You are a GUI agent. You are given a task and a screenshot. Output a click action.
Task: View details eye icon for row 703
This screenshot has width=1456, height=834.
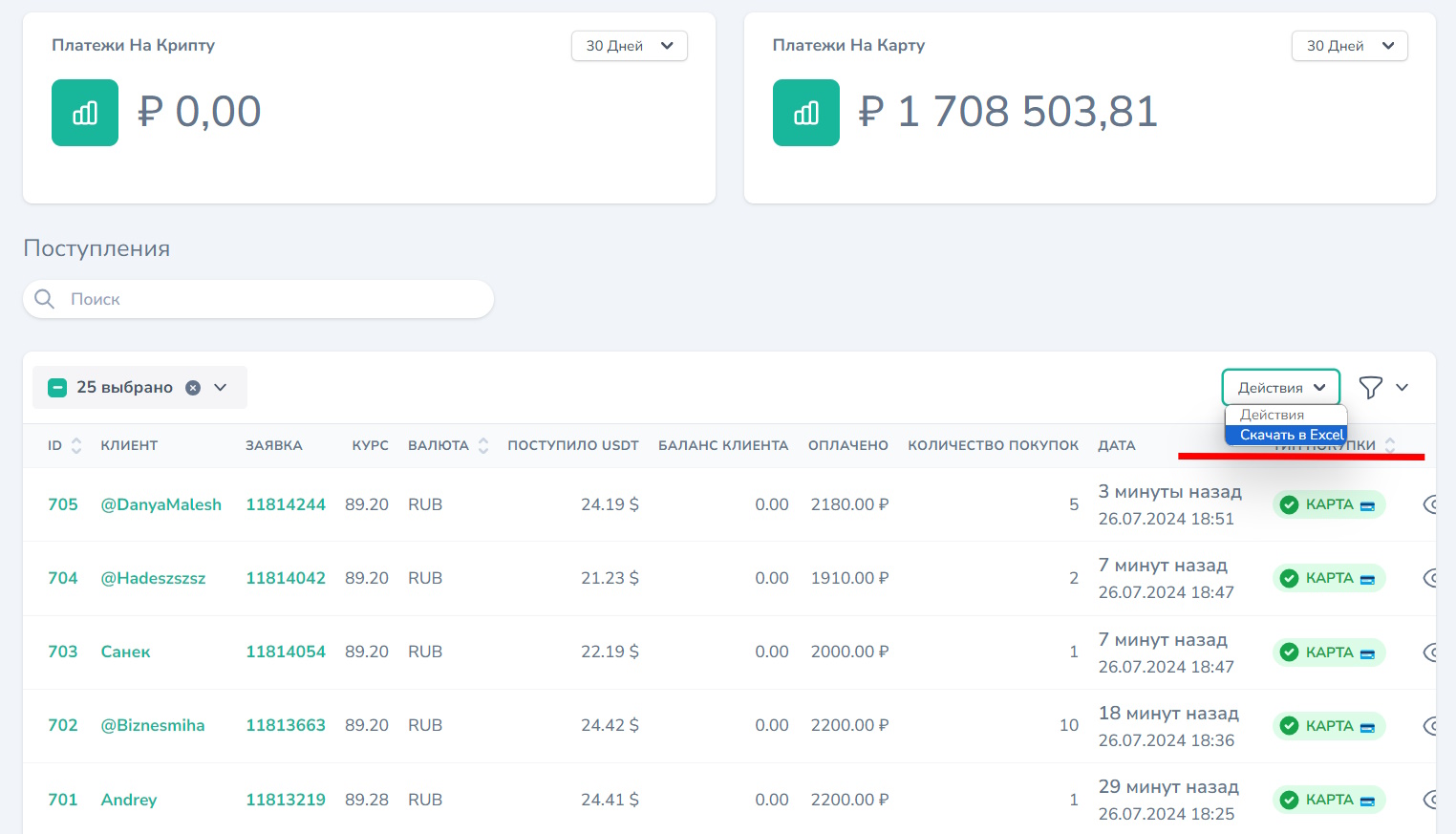click(1430, 652)
